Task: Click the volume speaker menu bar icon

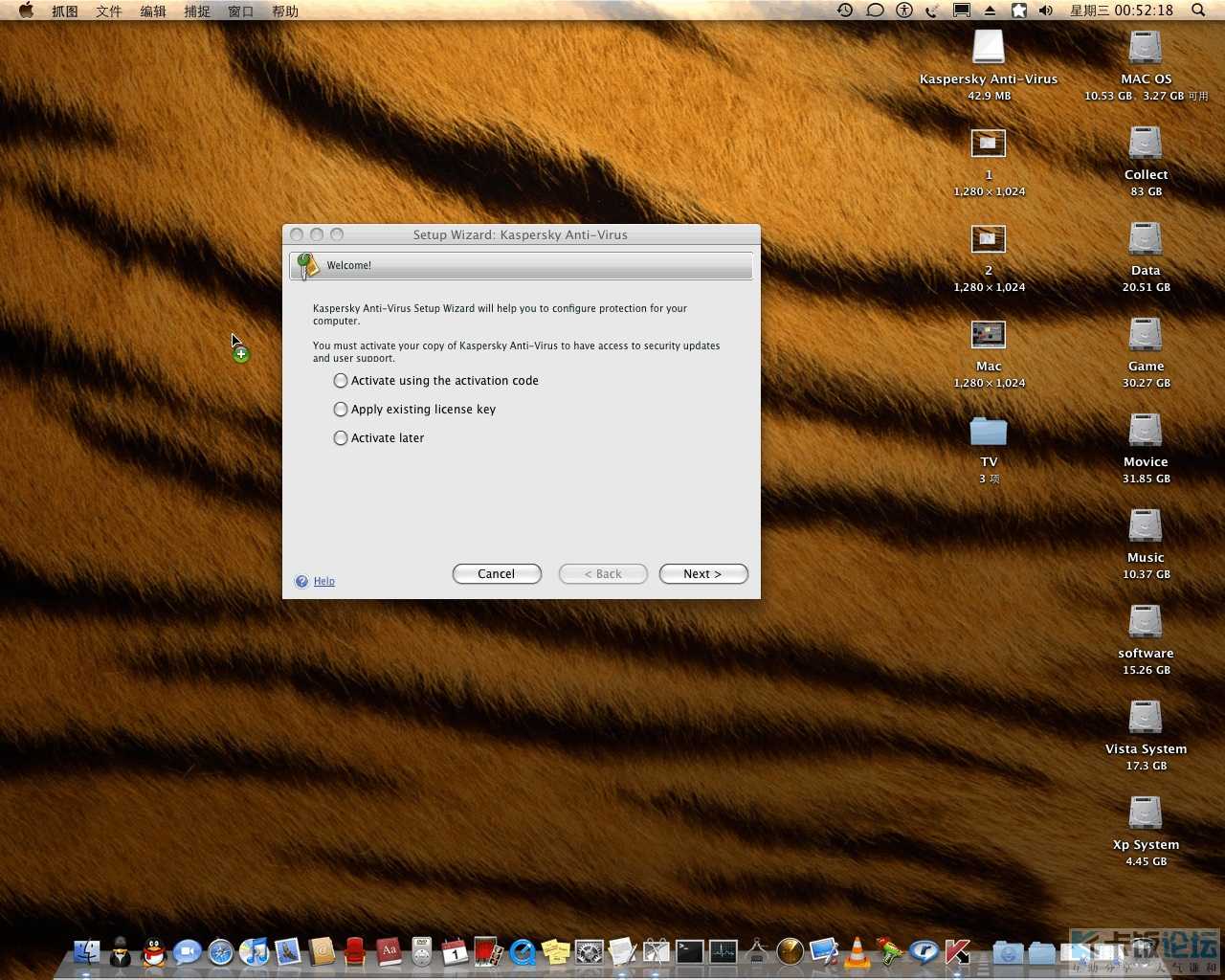Action: click(1046, 11)
